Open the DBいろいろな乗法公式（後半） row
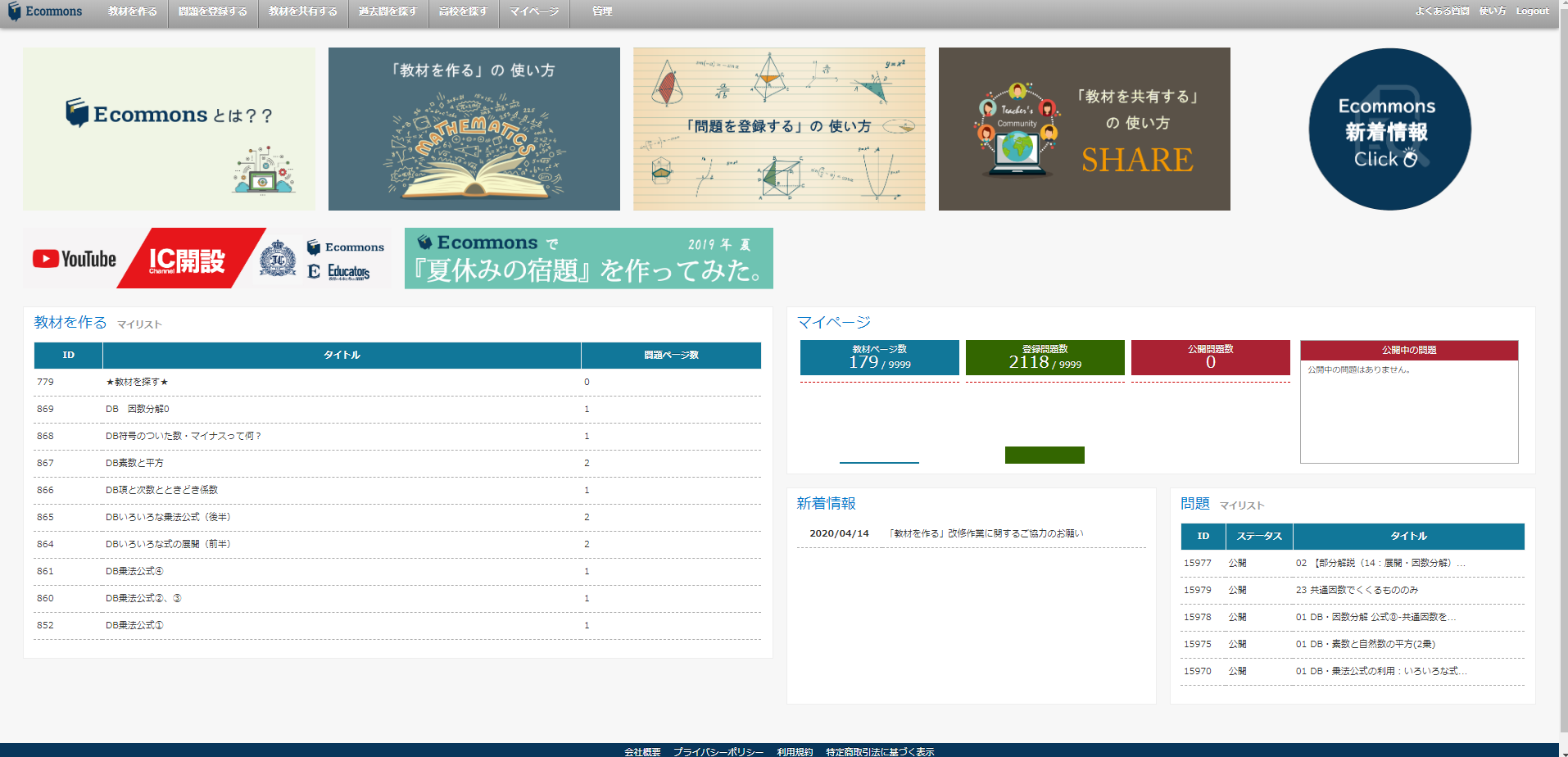Viewport: 1568px width, 757px height. (397, 518)
